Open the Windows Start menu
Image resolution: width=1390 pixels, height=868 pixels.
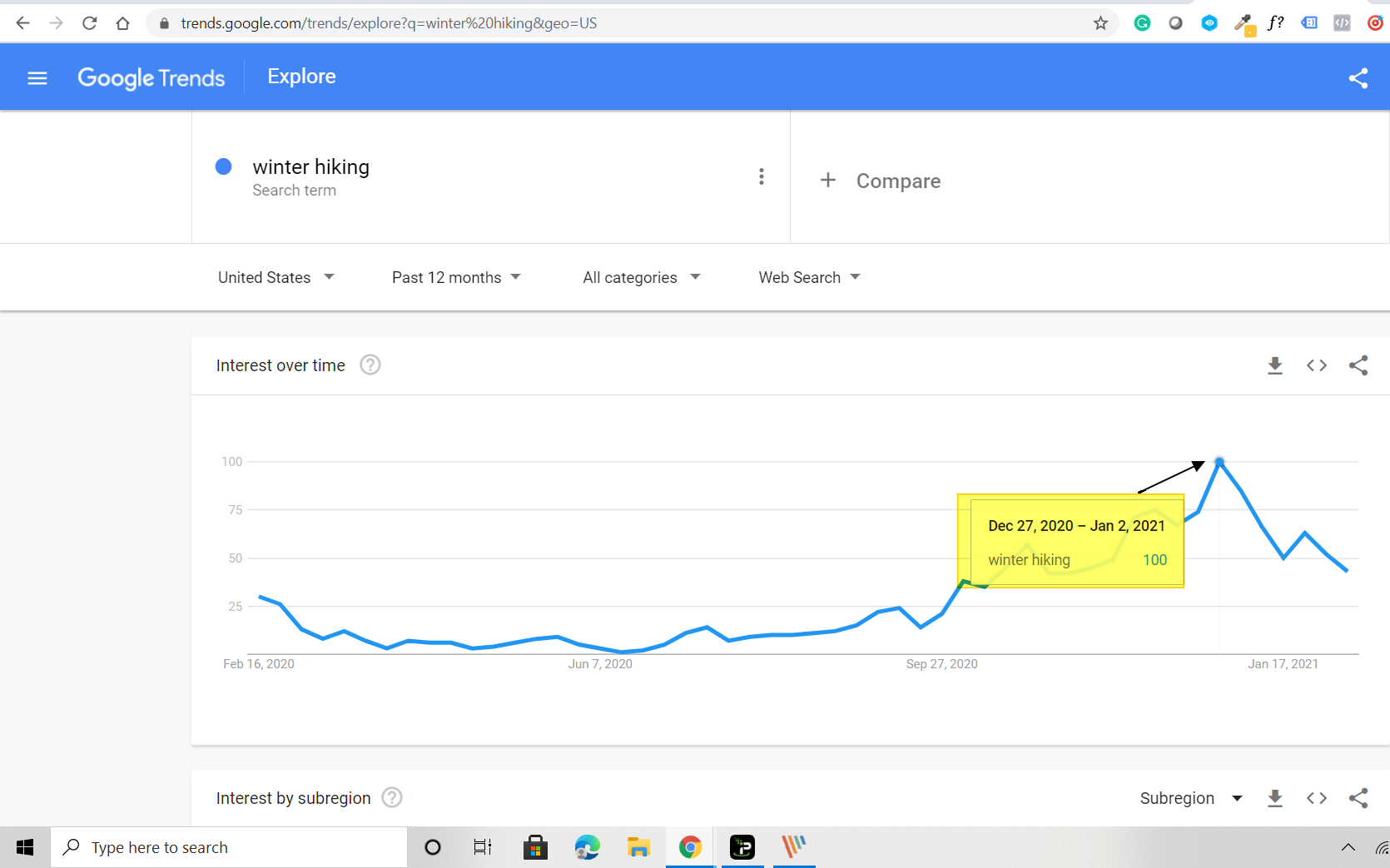[25, 847]
